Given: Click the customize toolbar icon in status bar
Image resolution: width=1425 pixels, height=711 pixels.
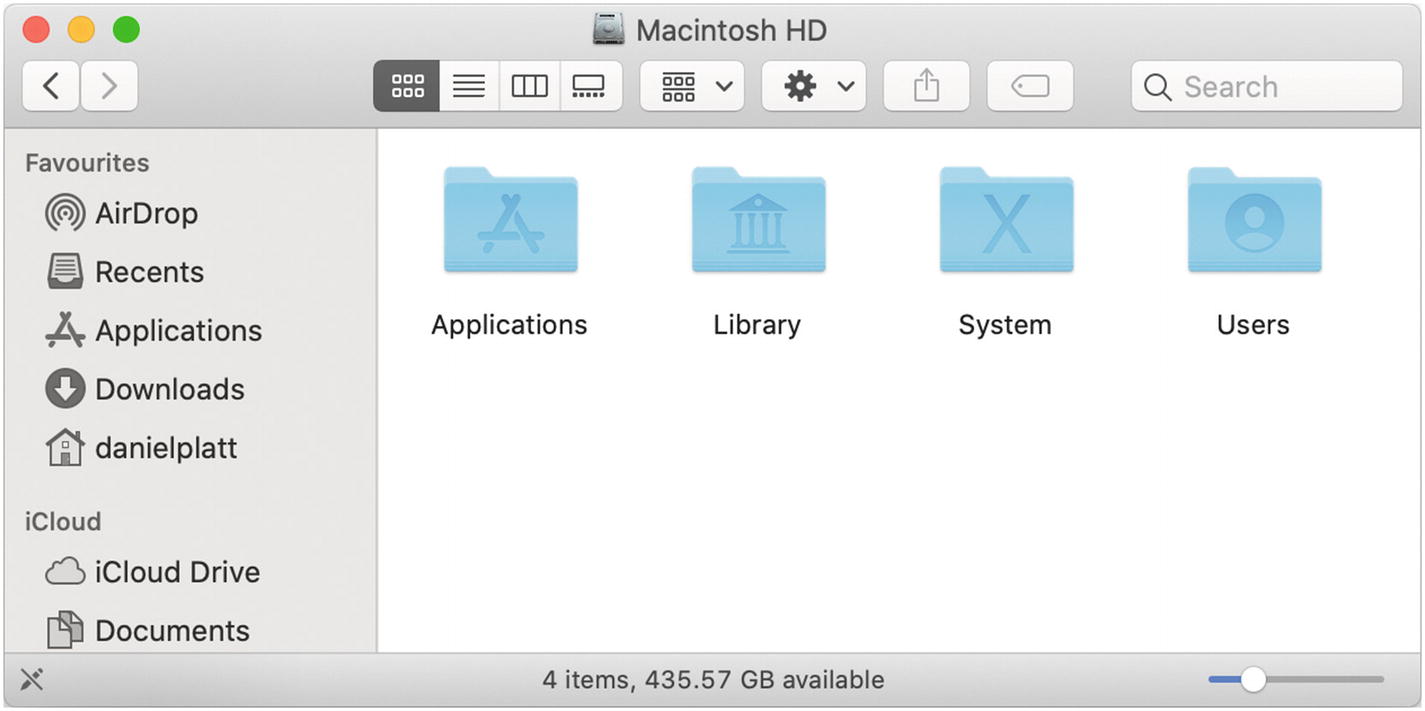Looking at the screenshot, I should 32,680.
